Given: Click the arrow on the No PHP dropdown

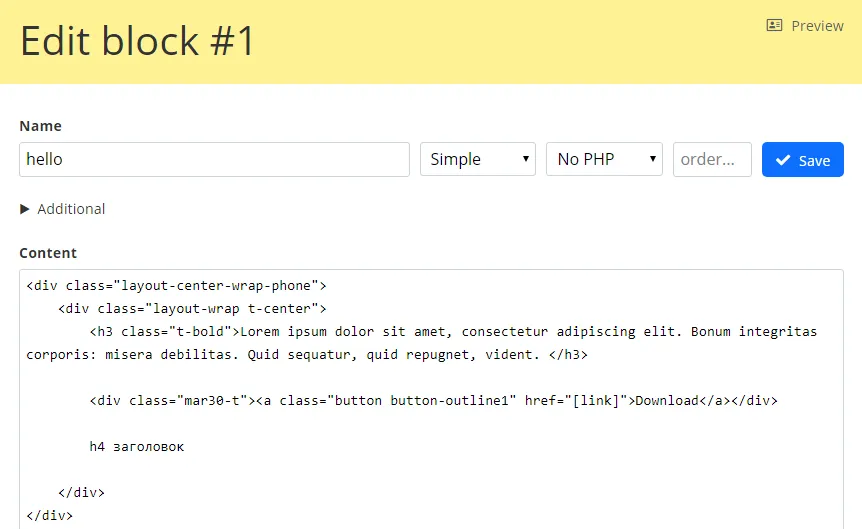Looking at the screenshot, I should tap(653, 159).
